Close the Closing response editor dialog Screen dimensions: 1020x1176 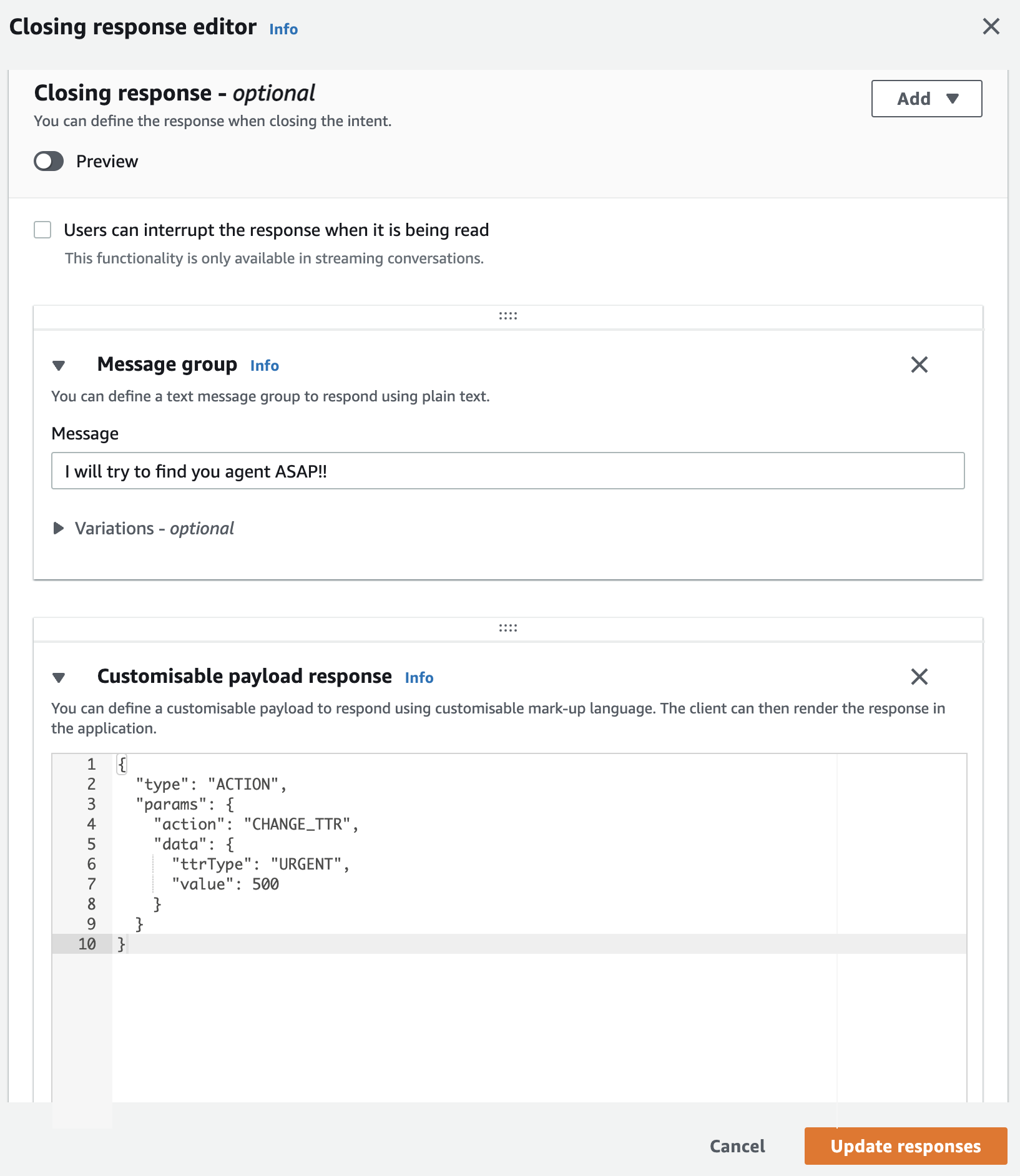991,27
